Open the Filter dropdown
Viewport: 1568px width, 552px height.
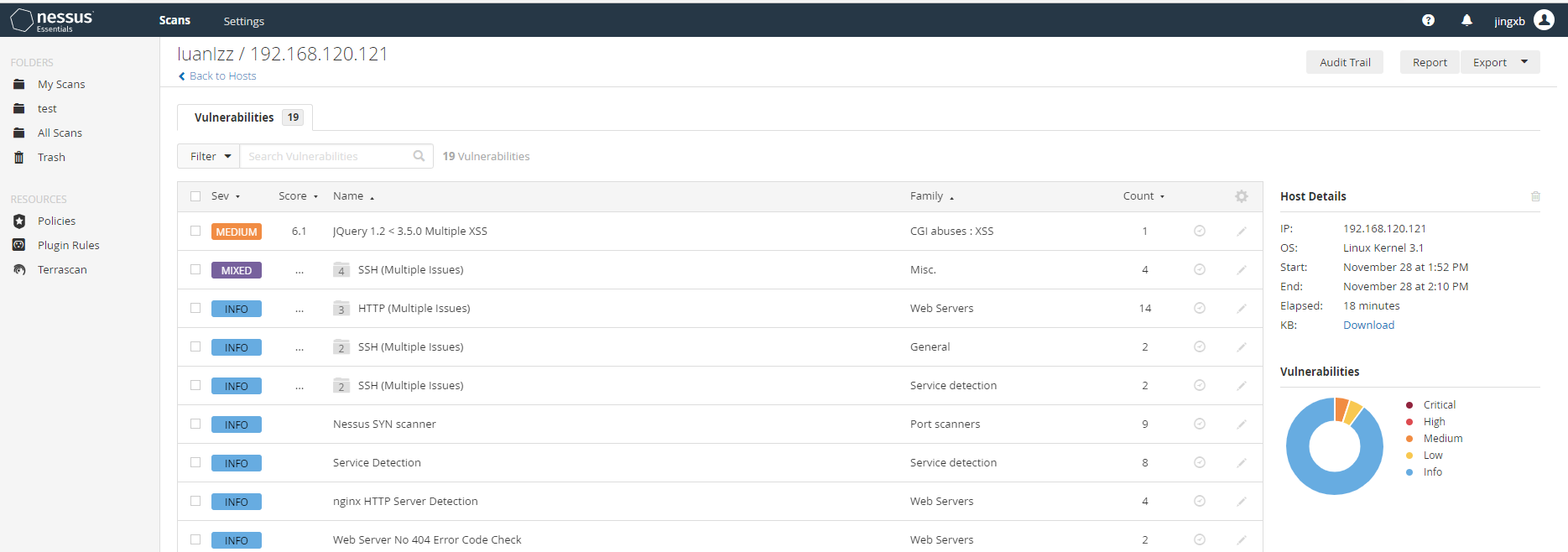pyautogui.click(x=209, y=156)
